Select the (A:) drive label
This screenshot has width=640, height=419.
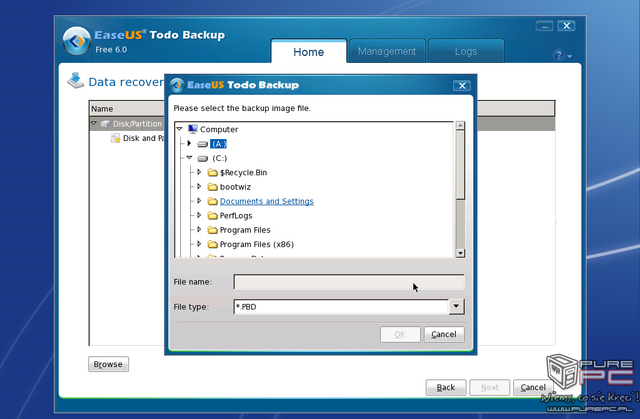pyautogui.click(x=218, y=144)
